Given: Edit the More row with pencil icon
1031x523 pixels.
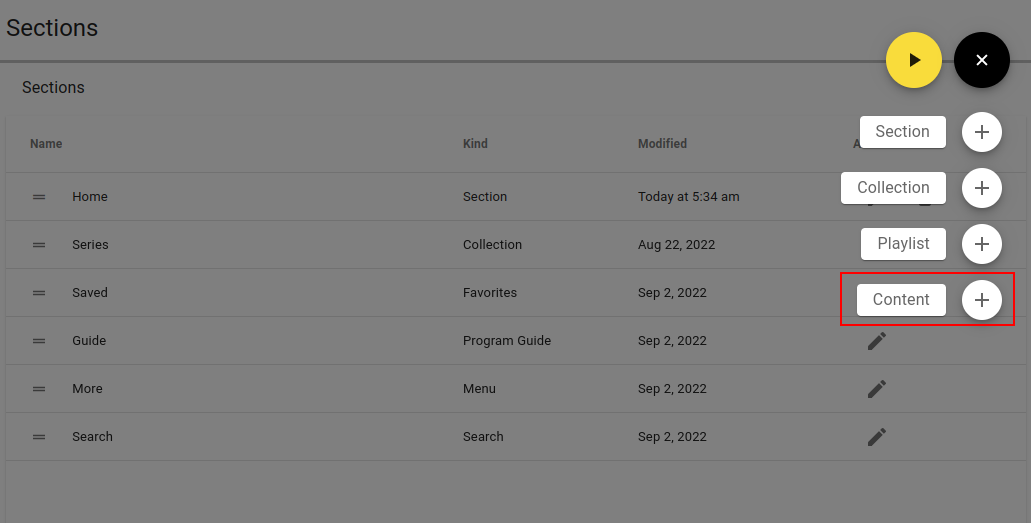Looking at the screenshot, I should [876, 389].
